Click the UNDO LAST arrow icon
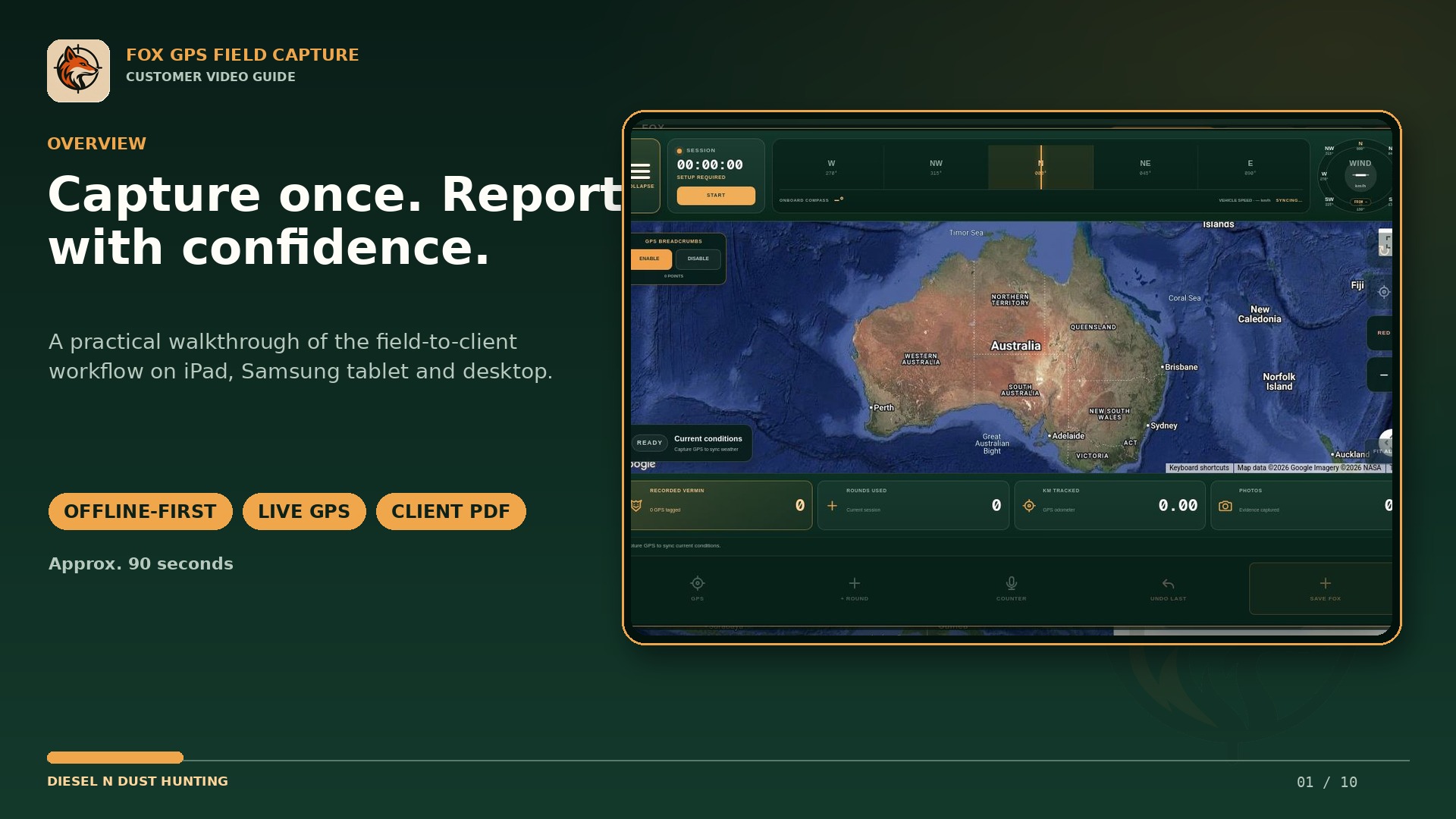1456x819 pixels. pyautogui.click(x=1169, y=584)
